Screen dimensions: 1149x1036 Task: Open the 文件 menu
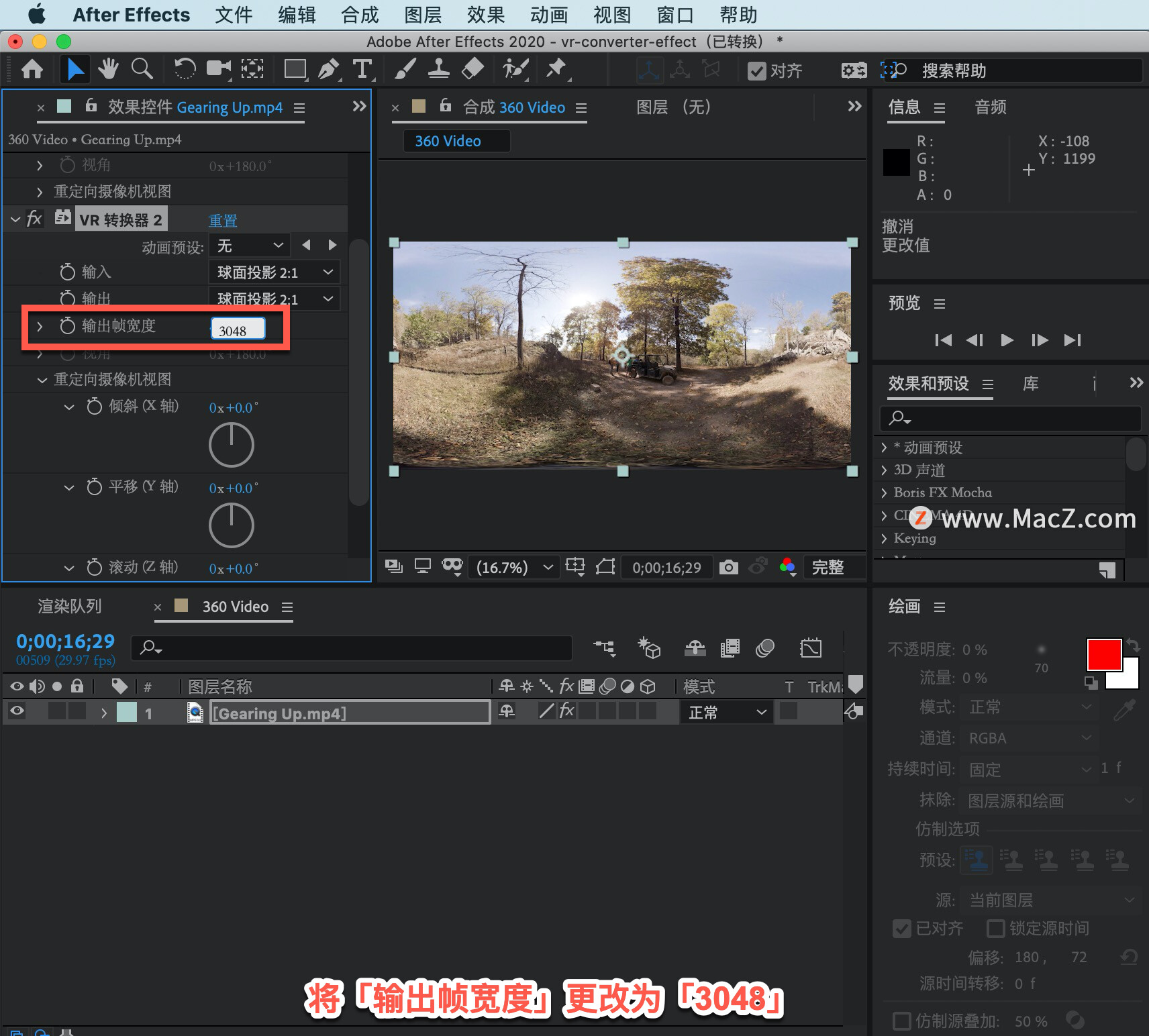click(234, 15)
